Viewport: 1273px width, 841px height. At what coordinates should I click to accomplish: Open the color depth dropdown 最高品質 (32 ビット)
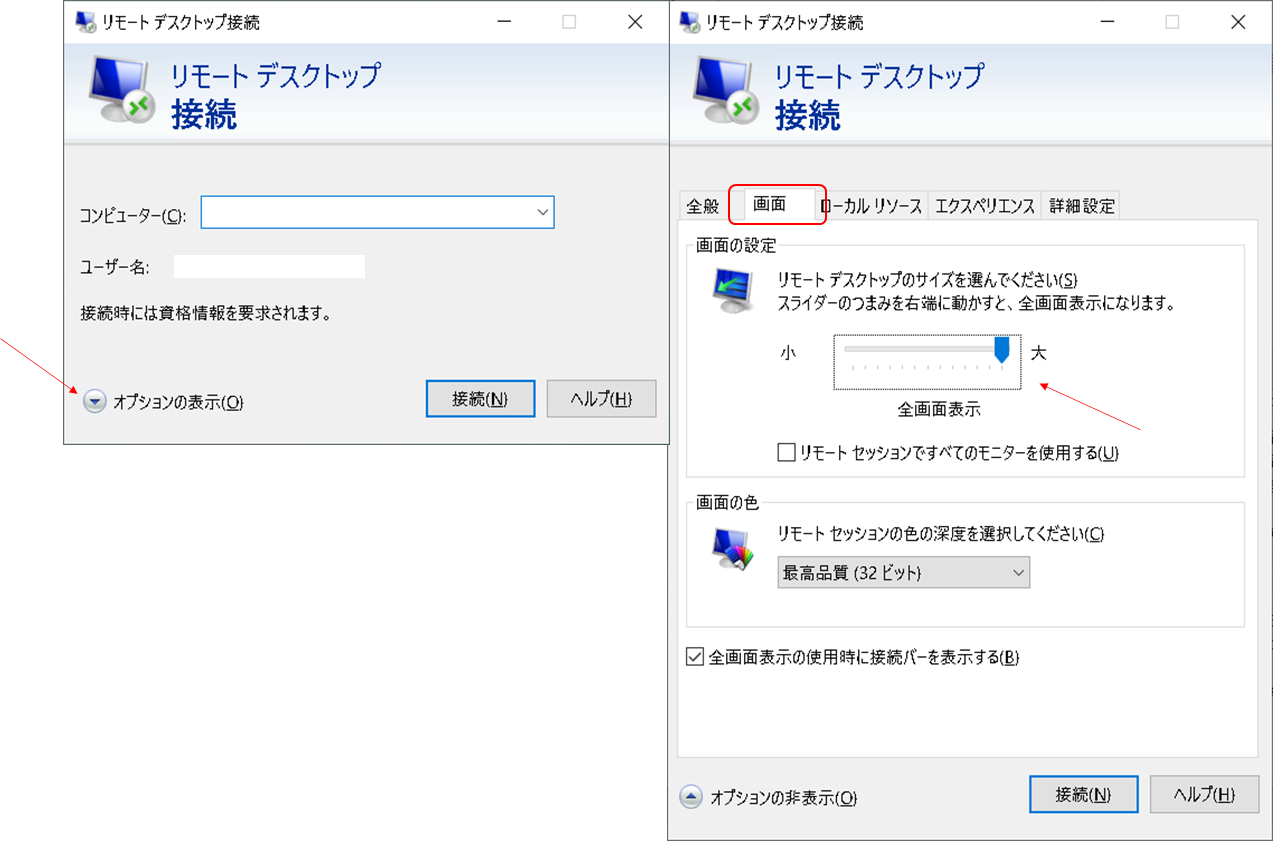click(x=903, y=573)
